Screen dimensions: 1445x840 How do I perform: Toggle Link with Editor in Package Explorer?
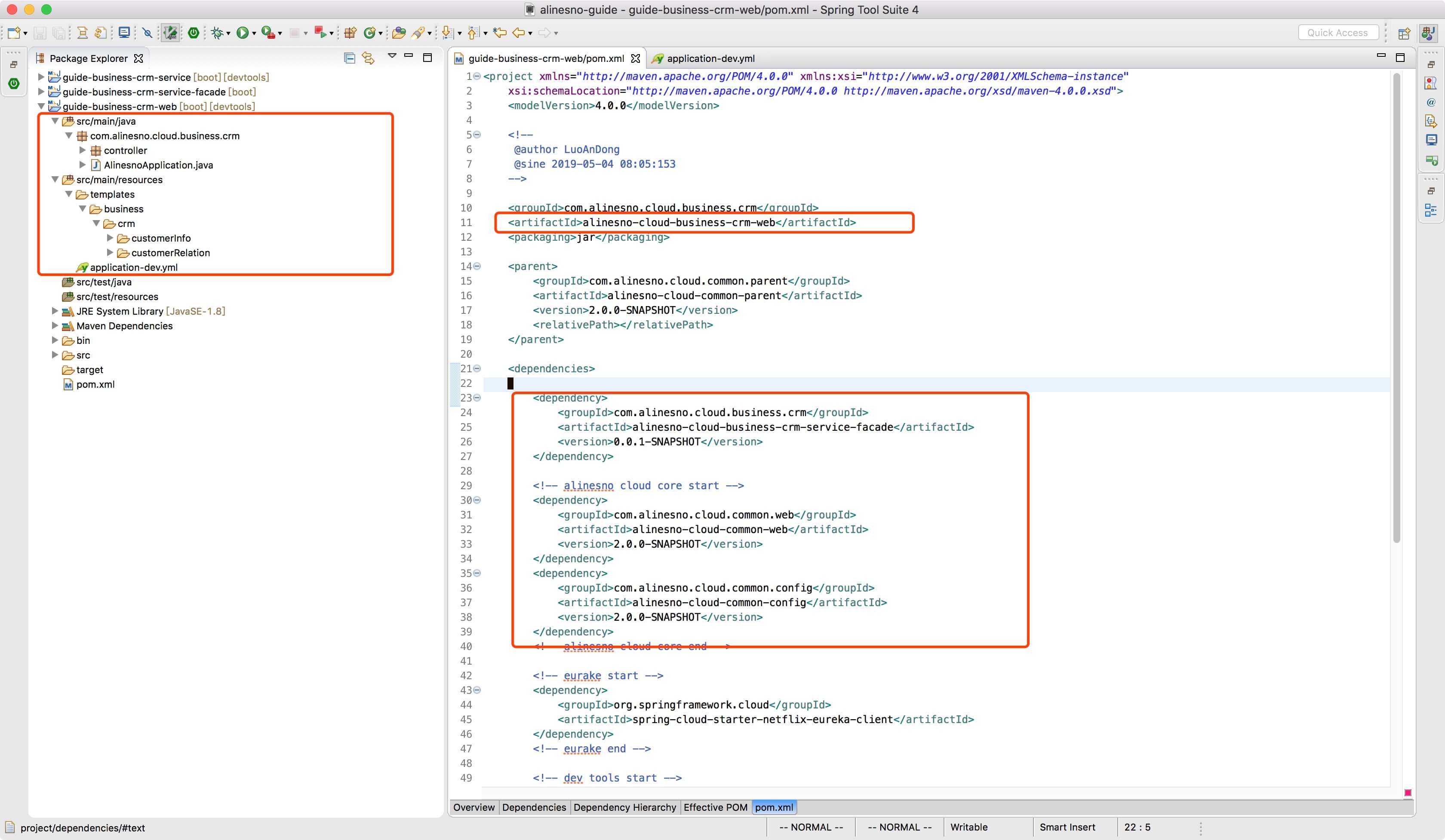(368, 58)
